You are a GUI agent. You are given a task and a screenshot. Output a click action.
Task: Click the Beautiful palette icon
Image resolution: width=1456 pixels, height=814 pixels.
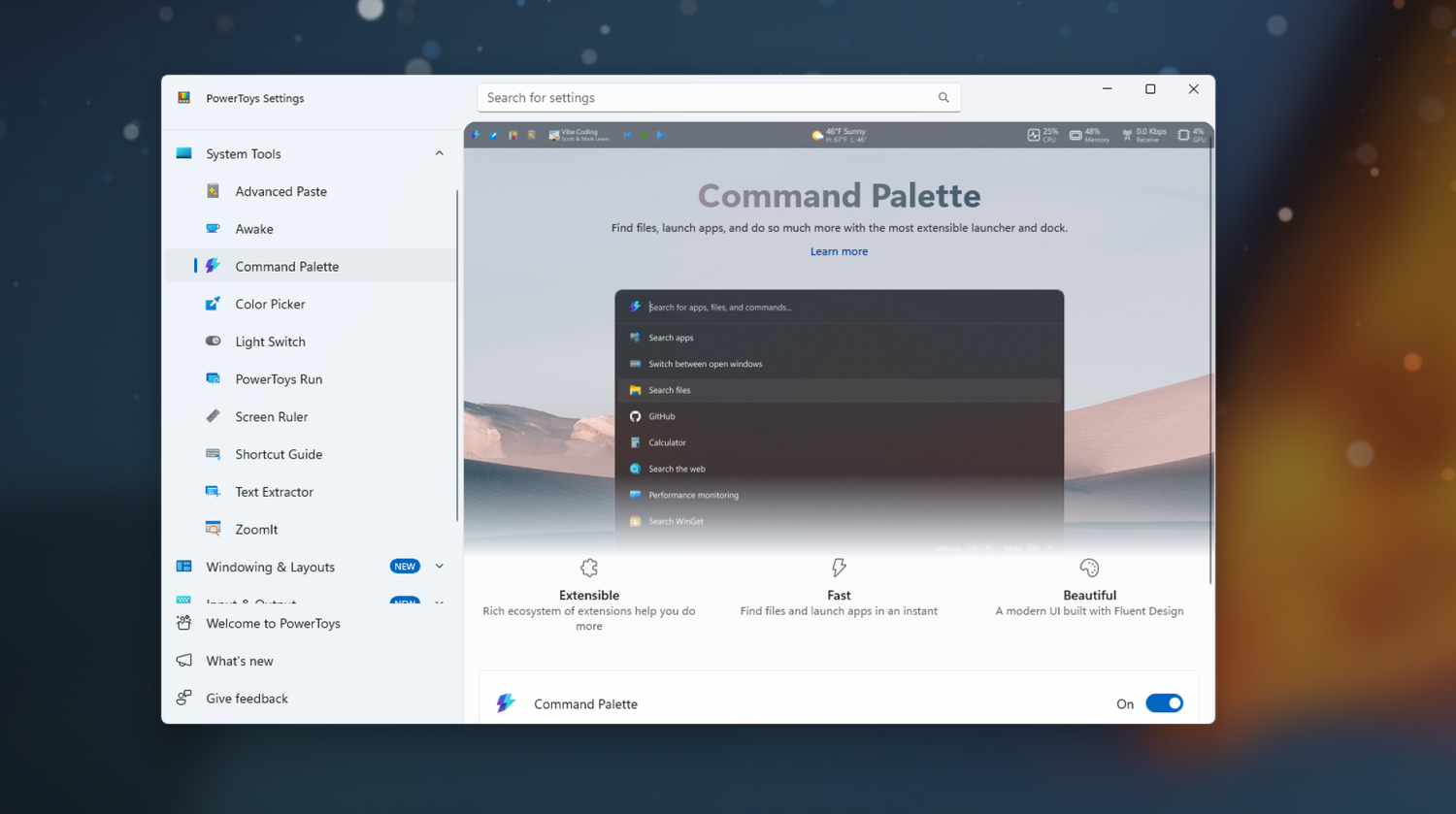(x=1089, y=568)
